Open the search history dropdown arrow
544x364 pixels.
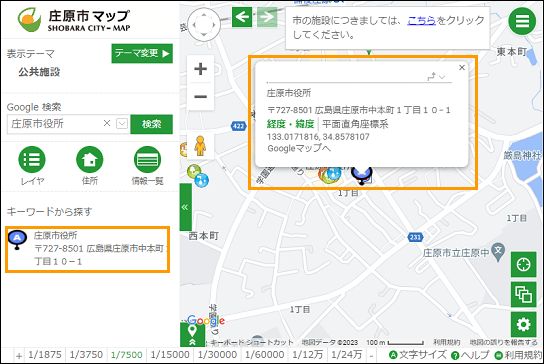pos(122,124)
